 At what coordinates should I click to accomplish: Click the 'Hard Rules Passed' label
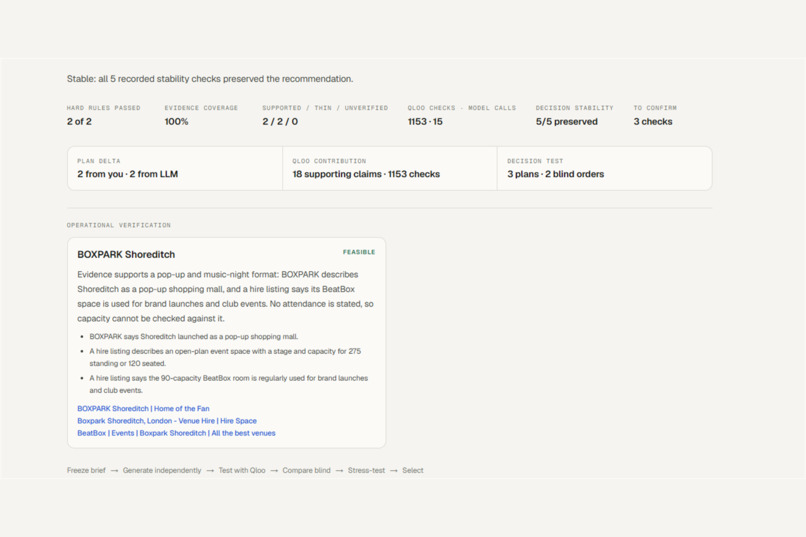click(x=103, y=108)
